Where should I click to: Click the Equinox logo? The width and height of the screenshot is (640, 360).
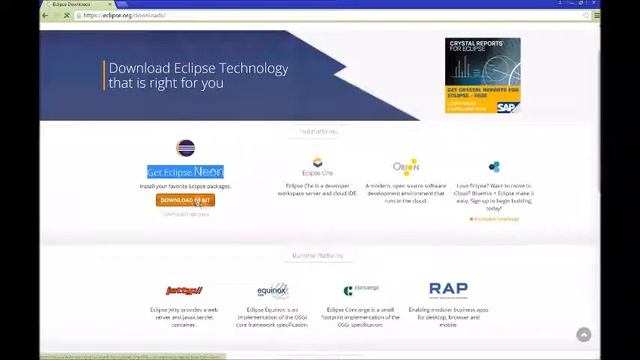pyautogui.click(x=273, y=291)
